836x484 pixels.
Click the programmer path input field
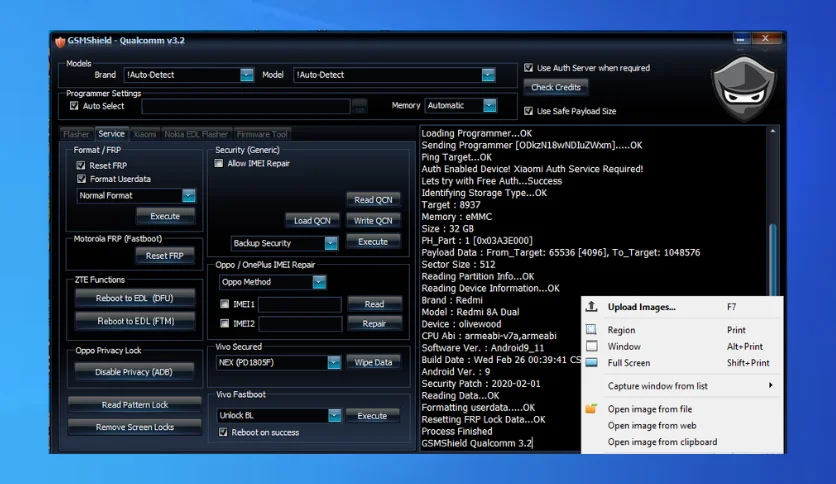[x=245, y=106]
